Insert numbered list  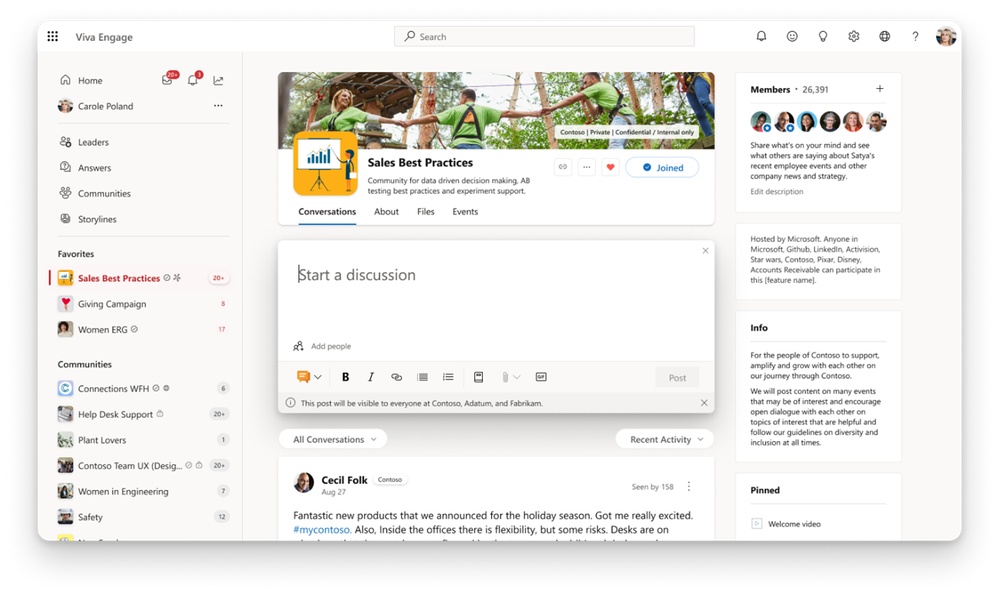tap(448, 377)
